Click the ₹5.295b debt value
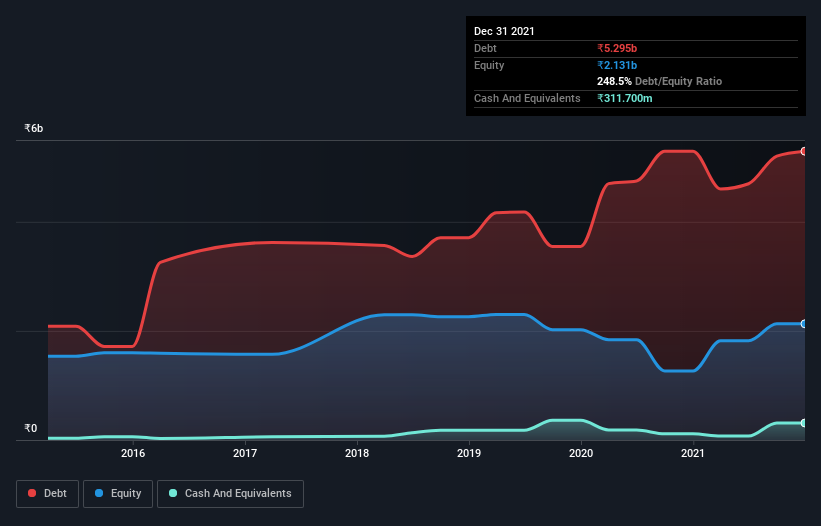The height and width of the screenshot is (526, 821). (x=617, y=48)
